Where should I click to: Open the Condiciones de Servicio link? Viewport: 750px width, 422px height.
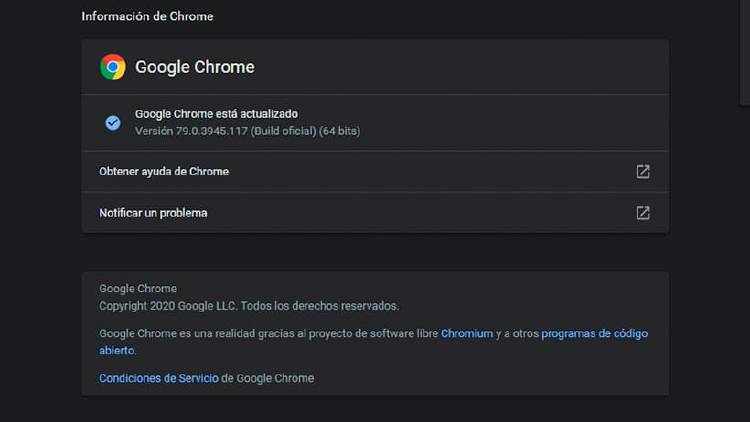(x=158, y=378)
